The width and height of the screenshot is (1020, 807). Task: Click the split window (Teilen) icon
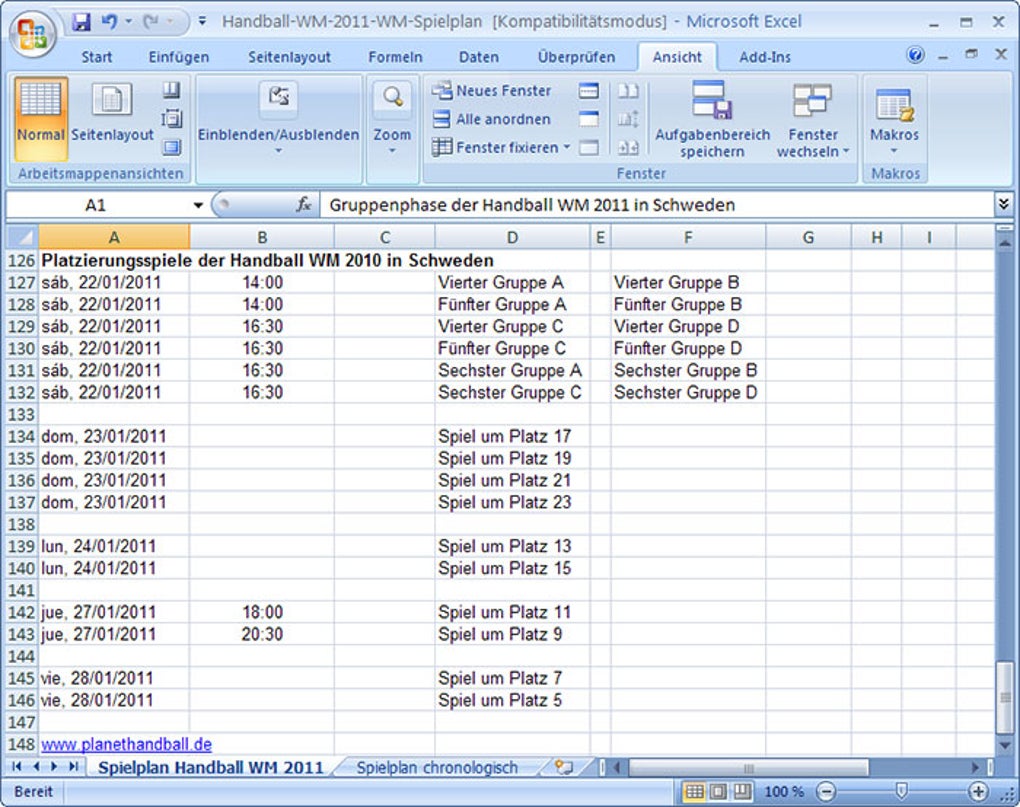point(589,90)
